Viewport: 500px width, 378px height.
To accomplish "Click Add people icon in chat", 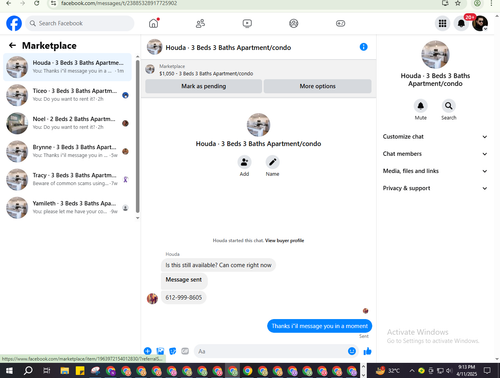I will (244, 162).
